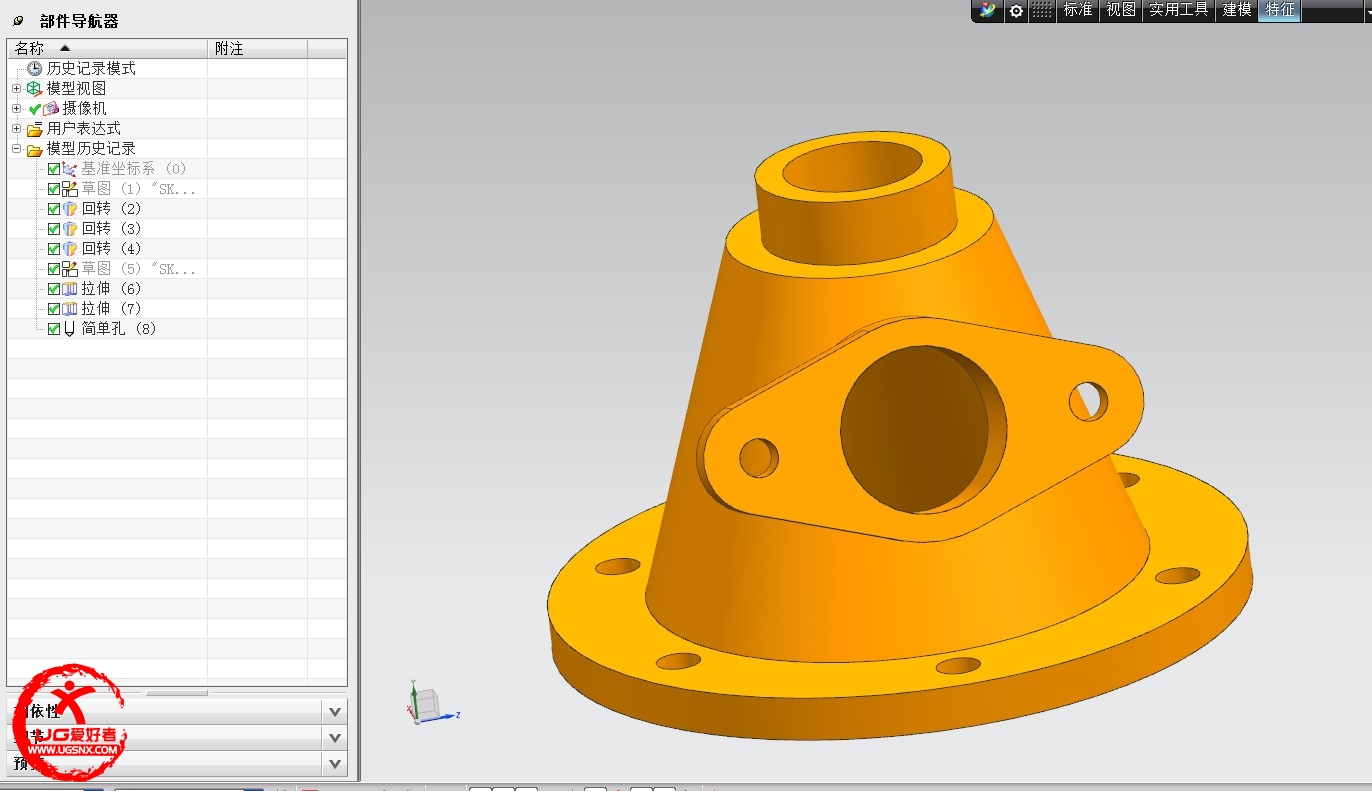
Task: Click the clock icon for 历史记录模式
Action: (x=35, y=68)
